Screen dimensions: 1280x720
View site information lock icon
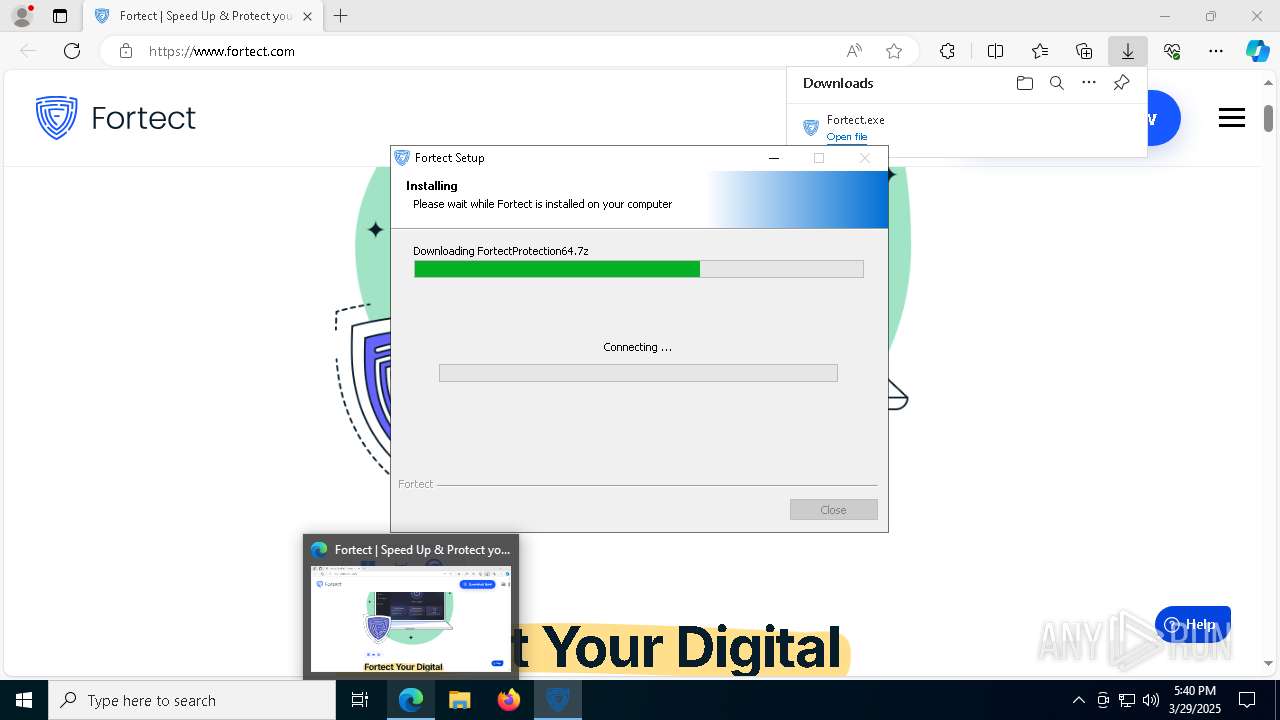click(125, 51)
